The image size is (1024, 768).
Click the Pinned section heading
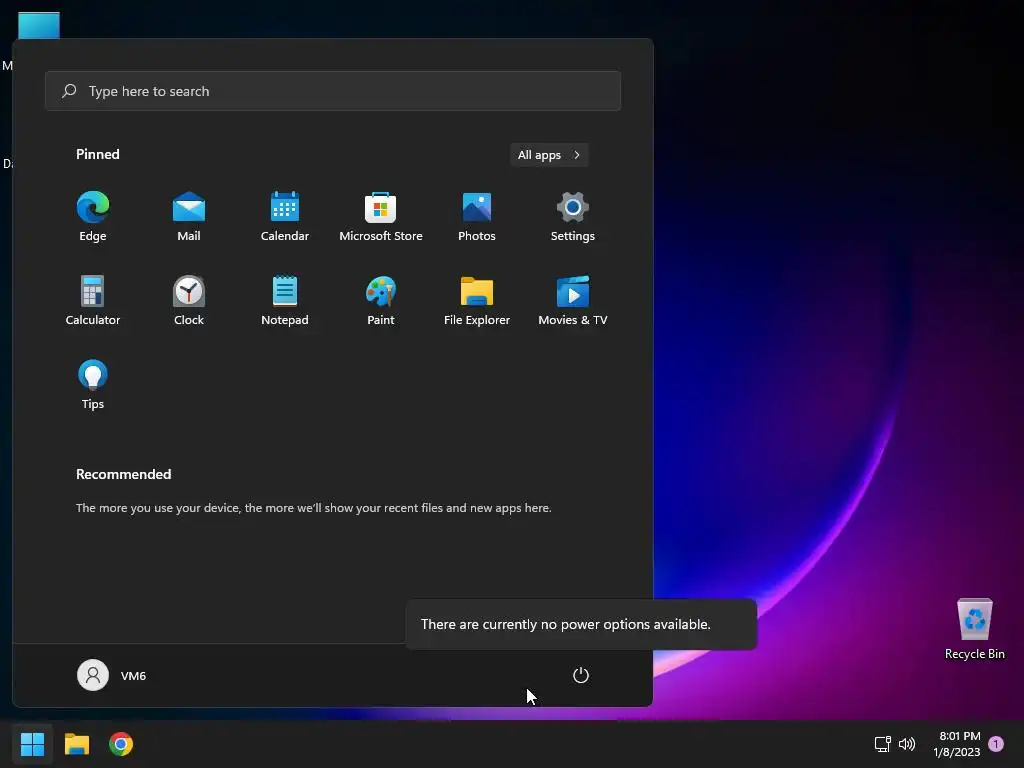(x=97, y=154)
